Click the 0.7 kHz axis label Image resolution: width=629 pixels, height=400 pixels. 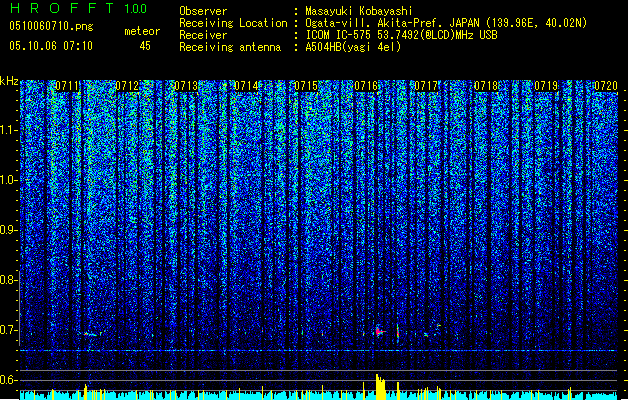pos(9,330)
